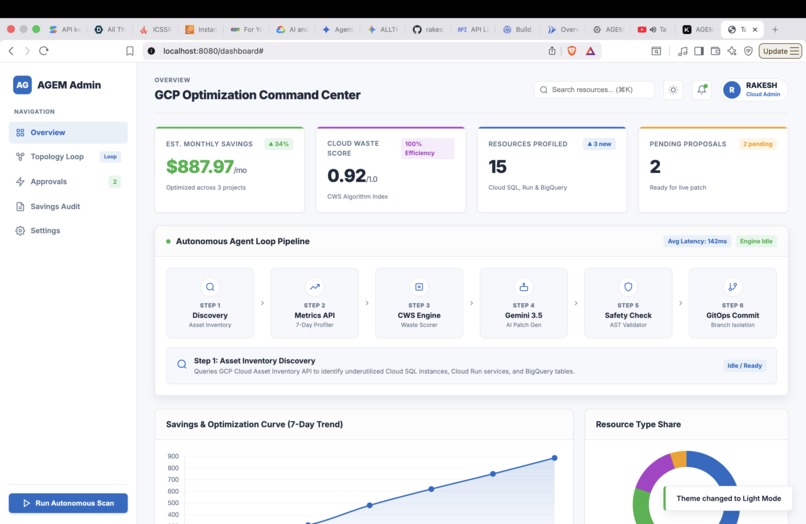Open notifications bell icon
The width and height of the screenshot is (806, 524).
702,89
